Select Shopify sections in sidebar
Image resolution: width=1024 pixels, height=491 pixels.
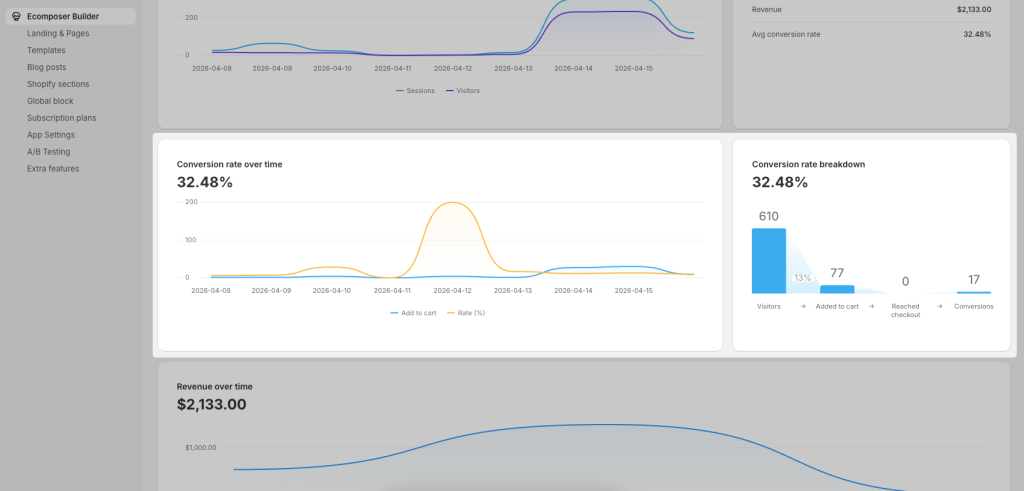tap(58, 84)
